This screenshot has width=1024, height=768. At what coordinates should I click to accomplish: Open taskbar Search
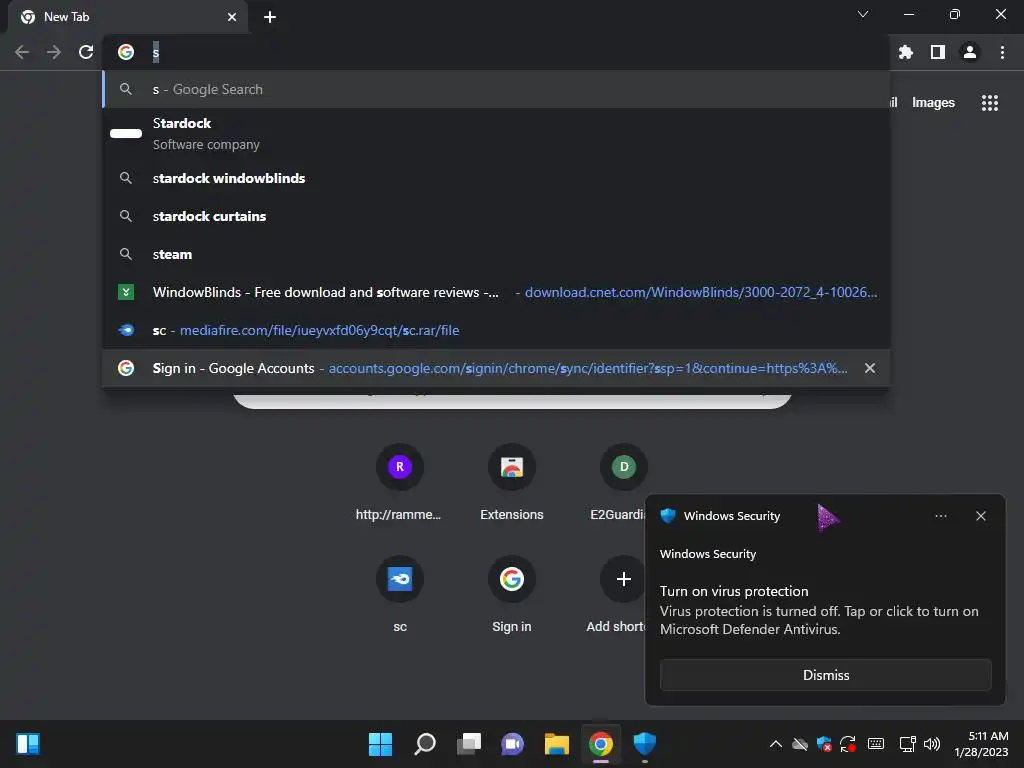(424, 744)
